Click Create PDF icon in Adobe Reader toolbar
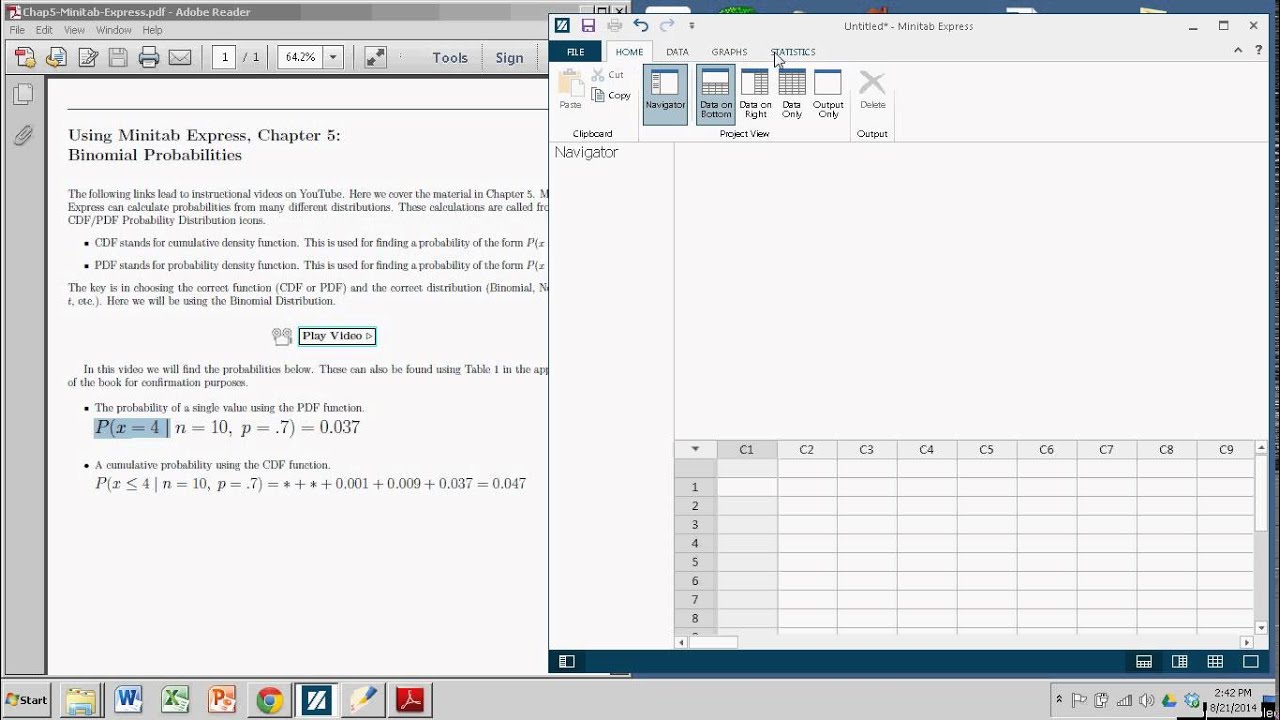Image resolution: width=1280 pixels, height=720 pixels. pos(25,57)
